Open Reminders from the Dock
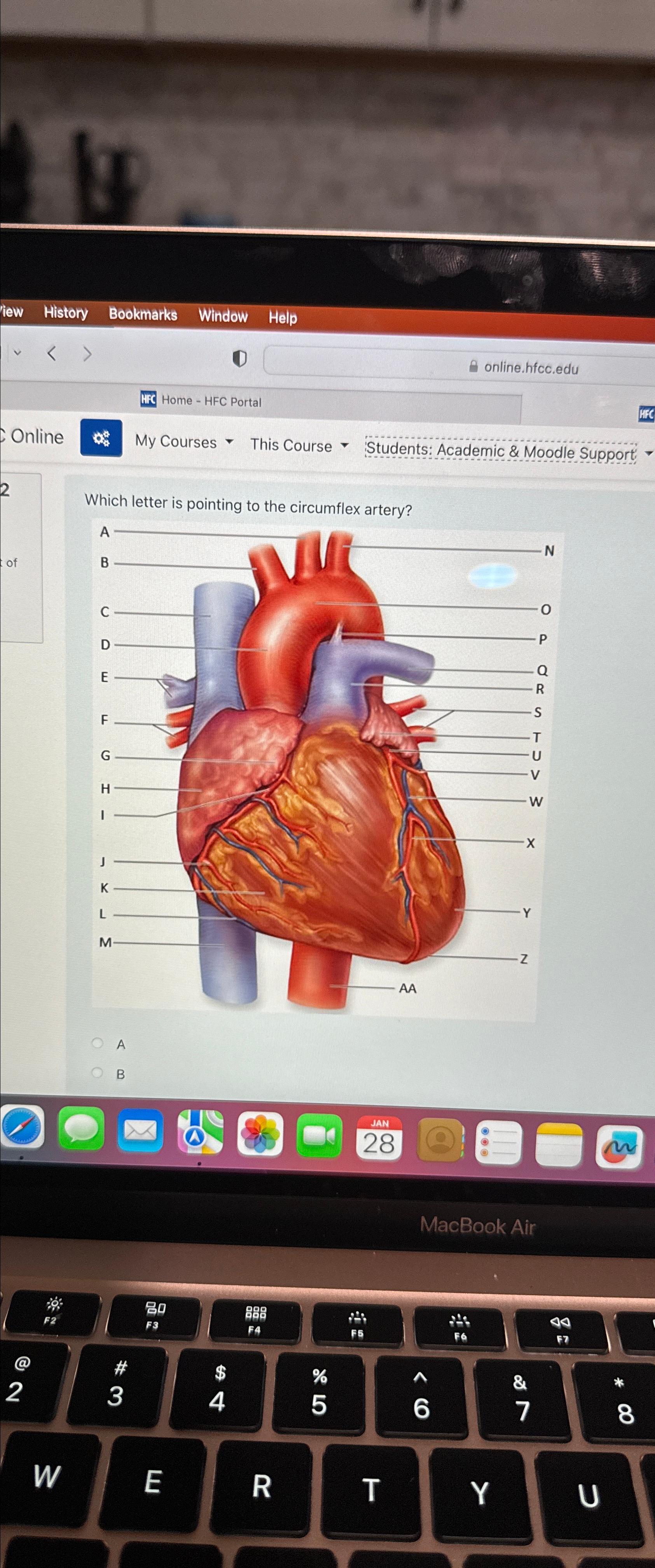Image resolution: width=655 pixels, height=1568 pixels. [498, 1139]
